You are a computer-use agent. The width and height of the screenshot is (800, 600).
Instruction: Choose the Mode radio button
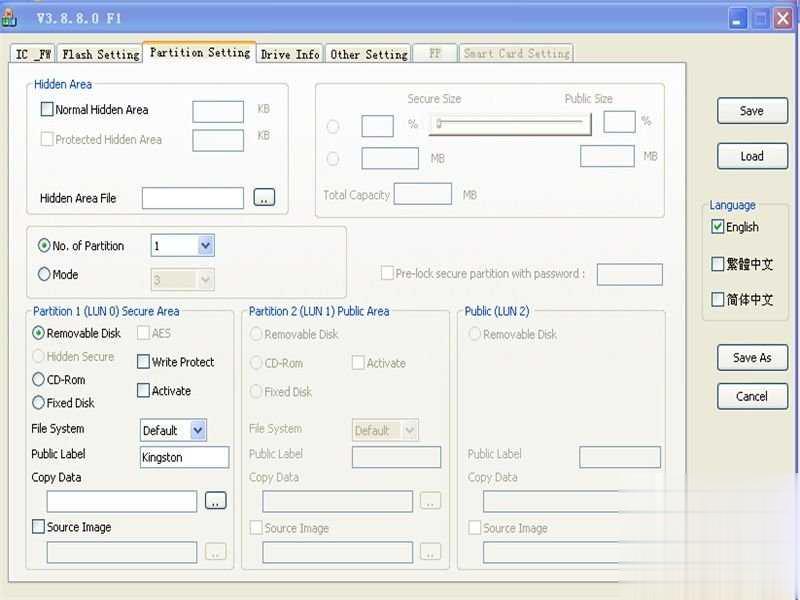pos(44,274)
